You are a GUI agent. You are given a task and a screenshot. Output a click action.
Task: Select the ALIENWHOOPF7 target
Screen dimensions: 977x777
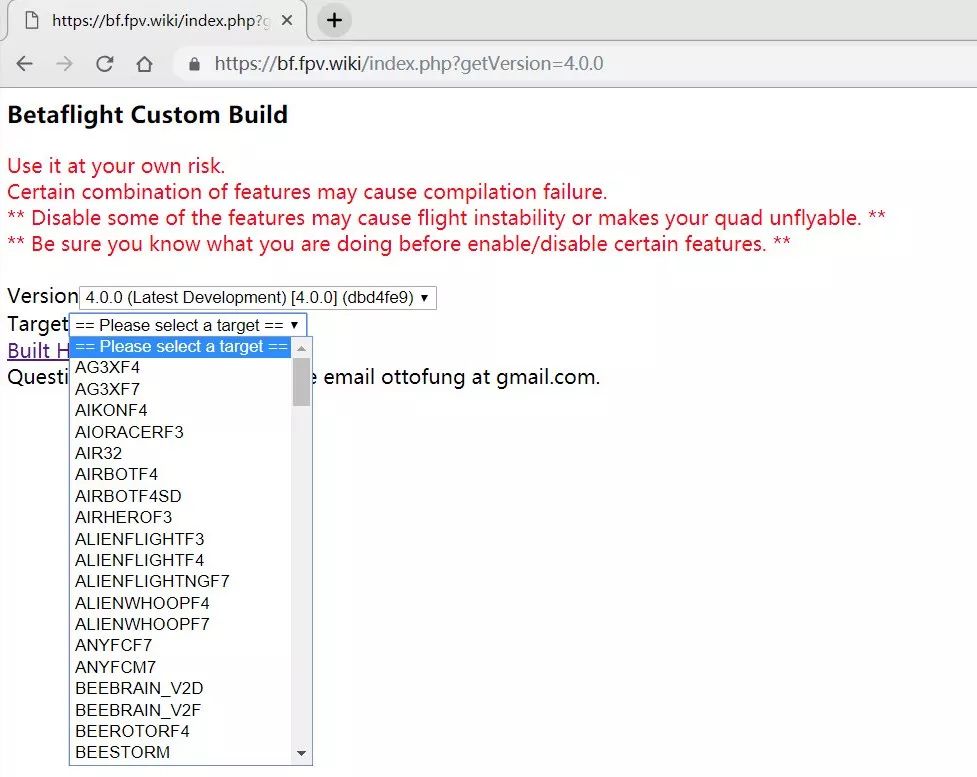181,624
